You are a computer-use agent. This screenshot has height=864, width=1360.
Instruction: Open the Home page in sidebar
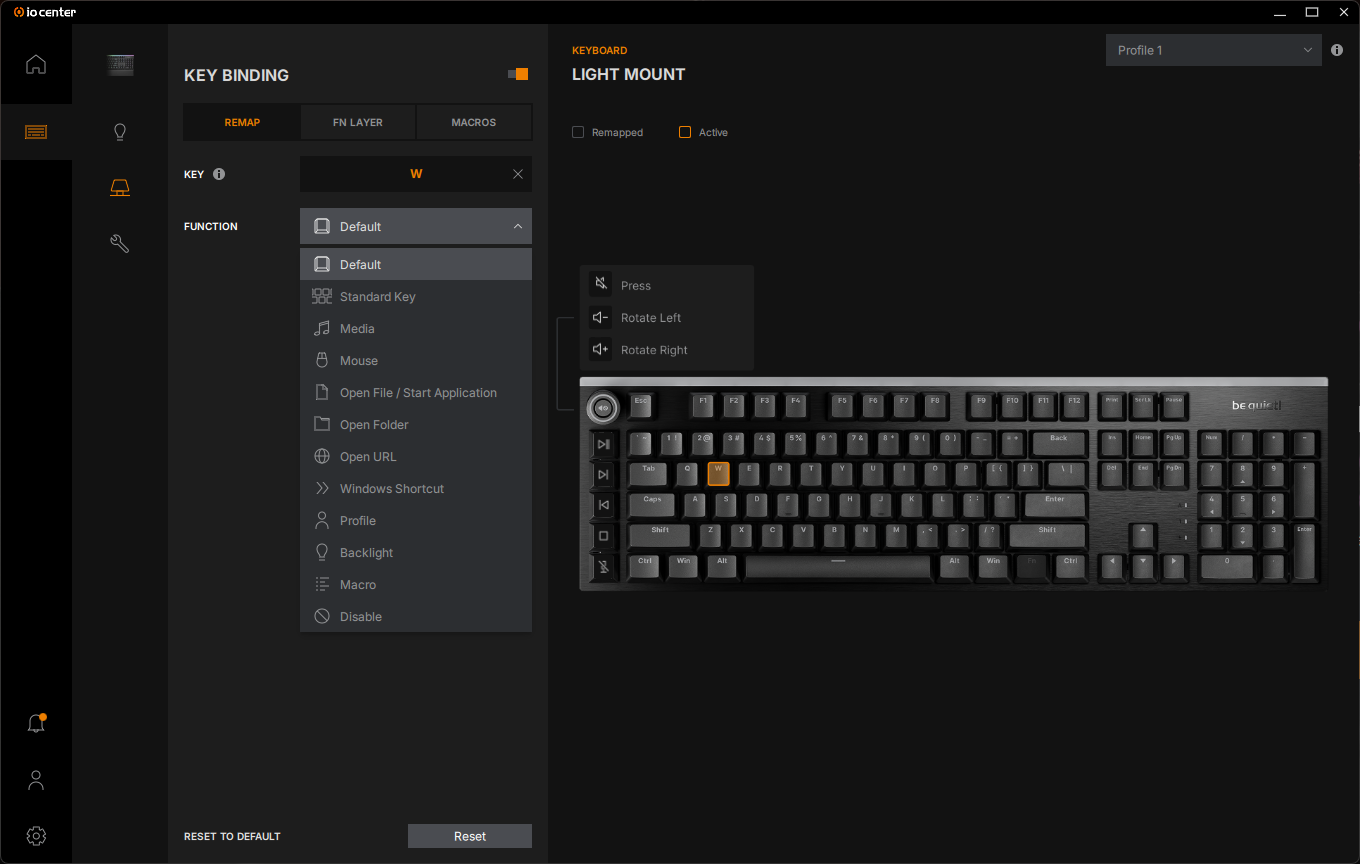pos(36,65)
